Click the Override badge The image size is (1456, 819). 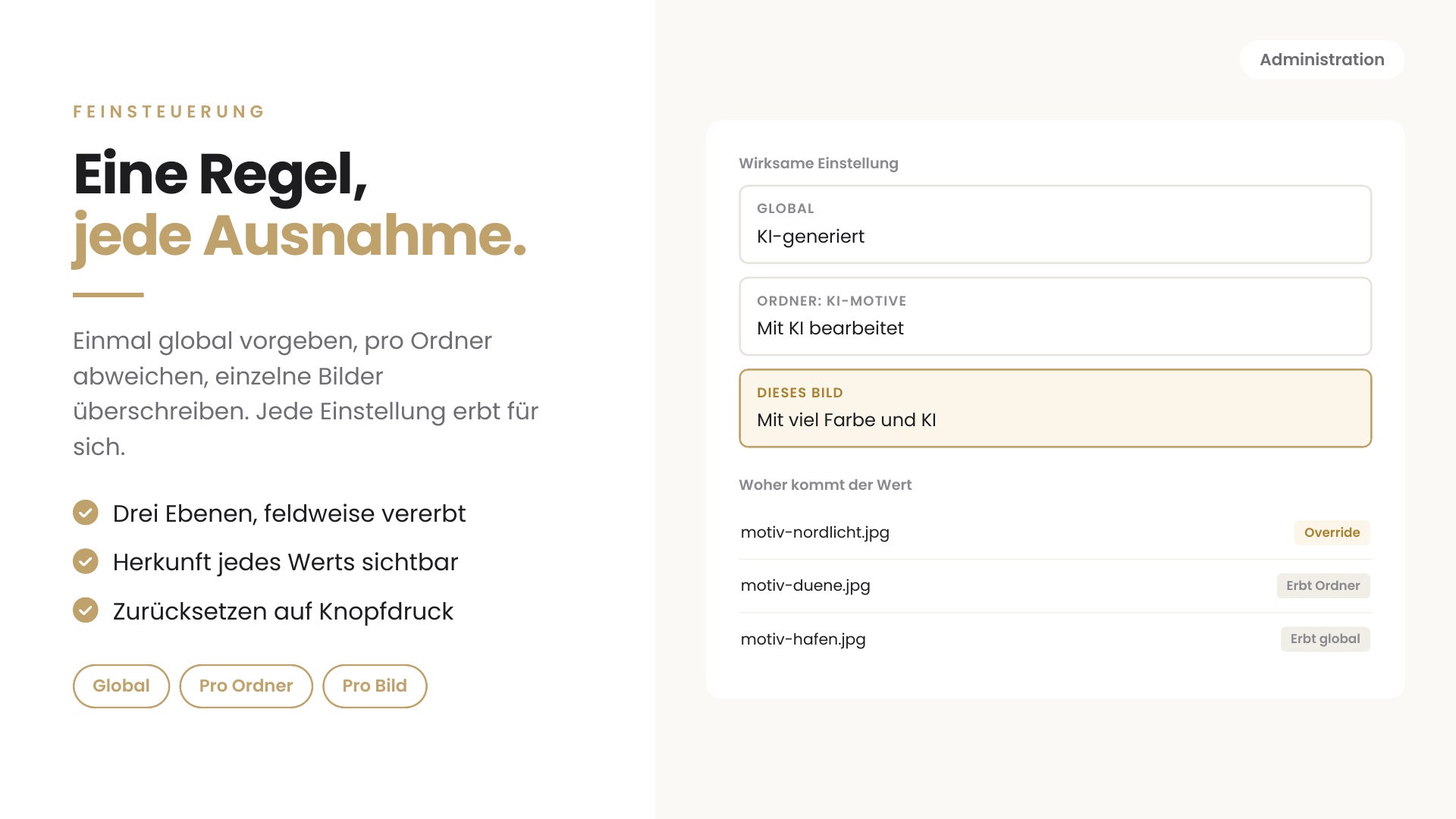pyautogui.click(x=1332, y=532)
